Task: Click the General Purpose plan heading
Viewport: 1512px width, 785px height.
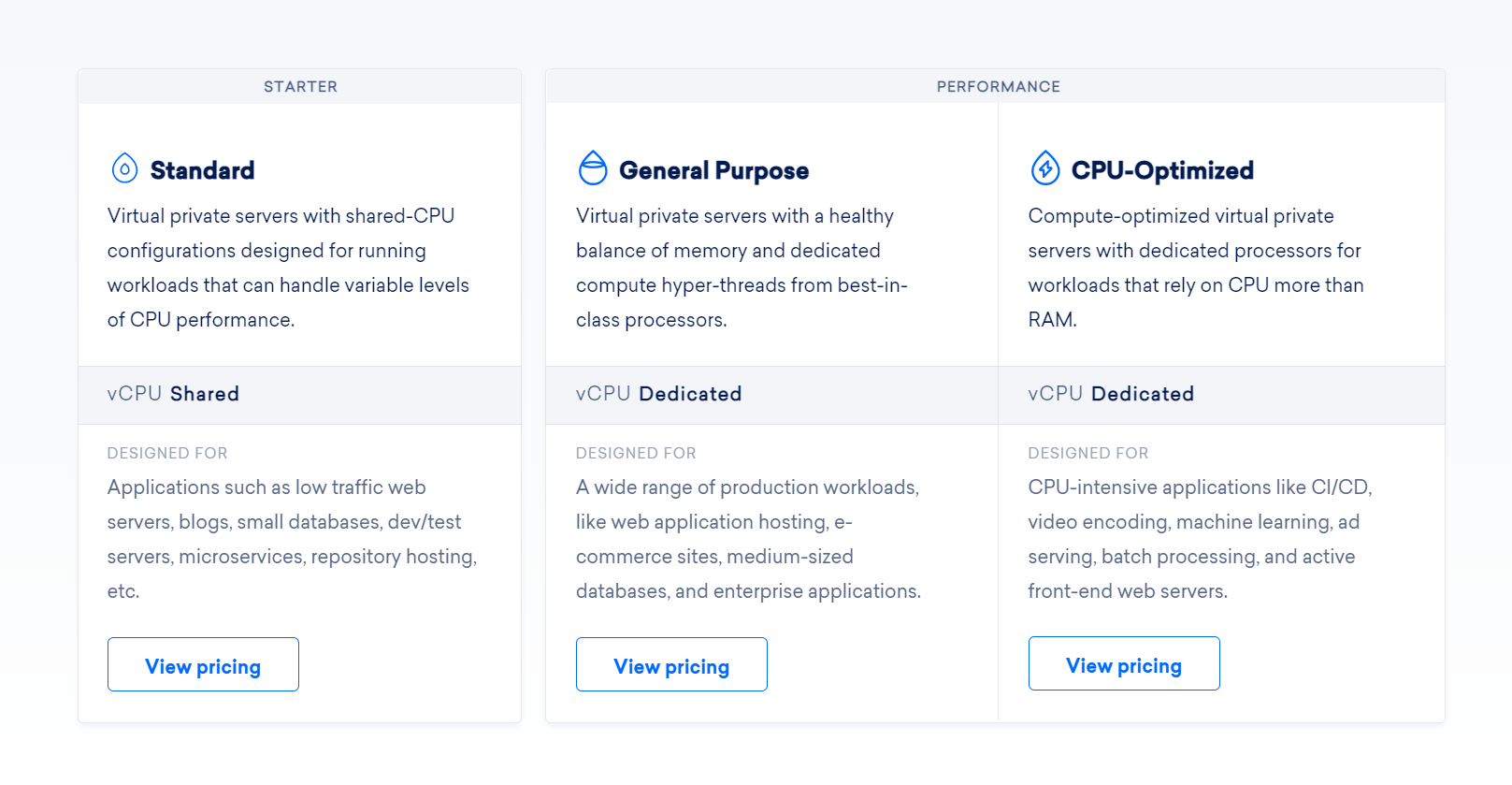Action: 713,170
